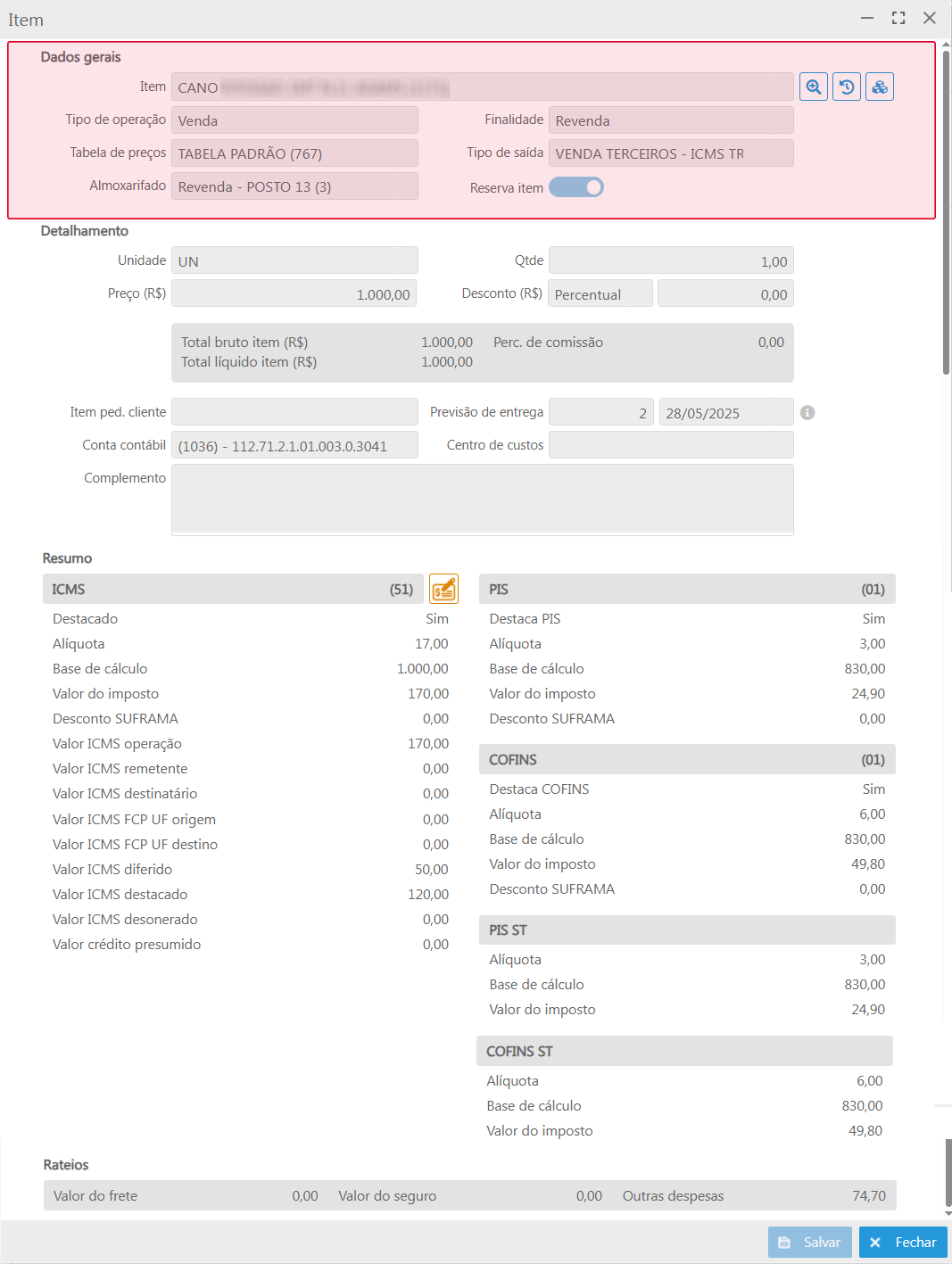Screen dimensions: 952x1264
Task: Open item history clock icon
Action: tap(847, 87)
